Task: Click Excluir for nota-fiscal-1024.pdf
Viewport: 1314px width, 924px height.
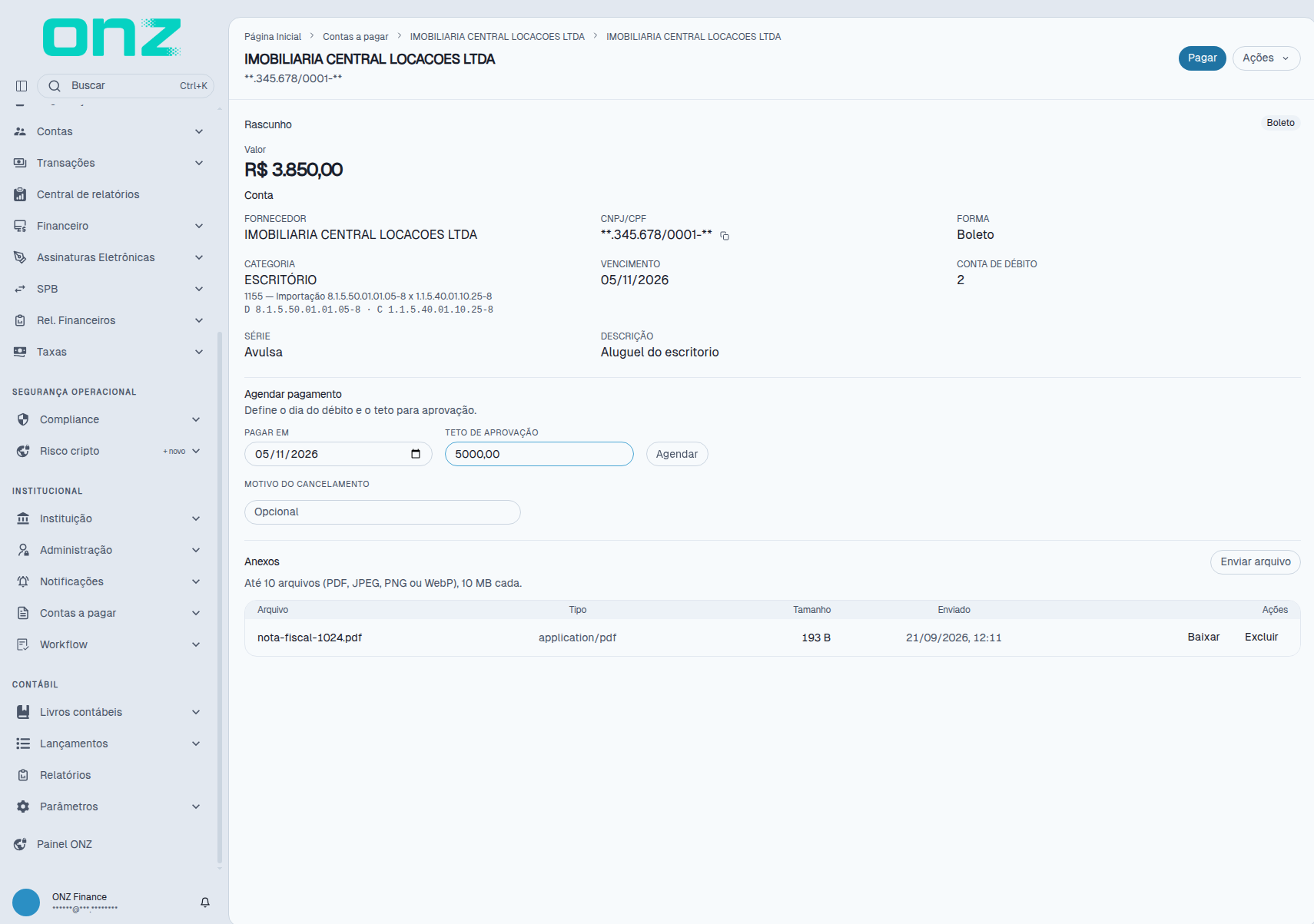Action: click(1261, 638)
